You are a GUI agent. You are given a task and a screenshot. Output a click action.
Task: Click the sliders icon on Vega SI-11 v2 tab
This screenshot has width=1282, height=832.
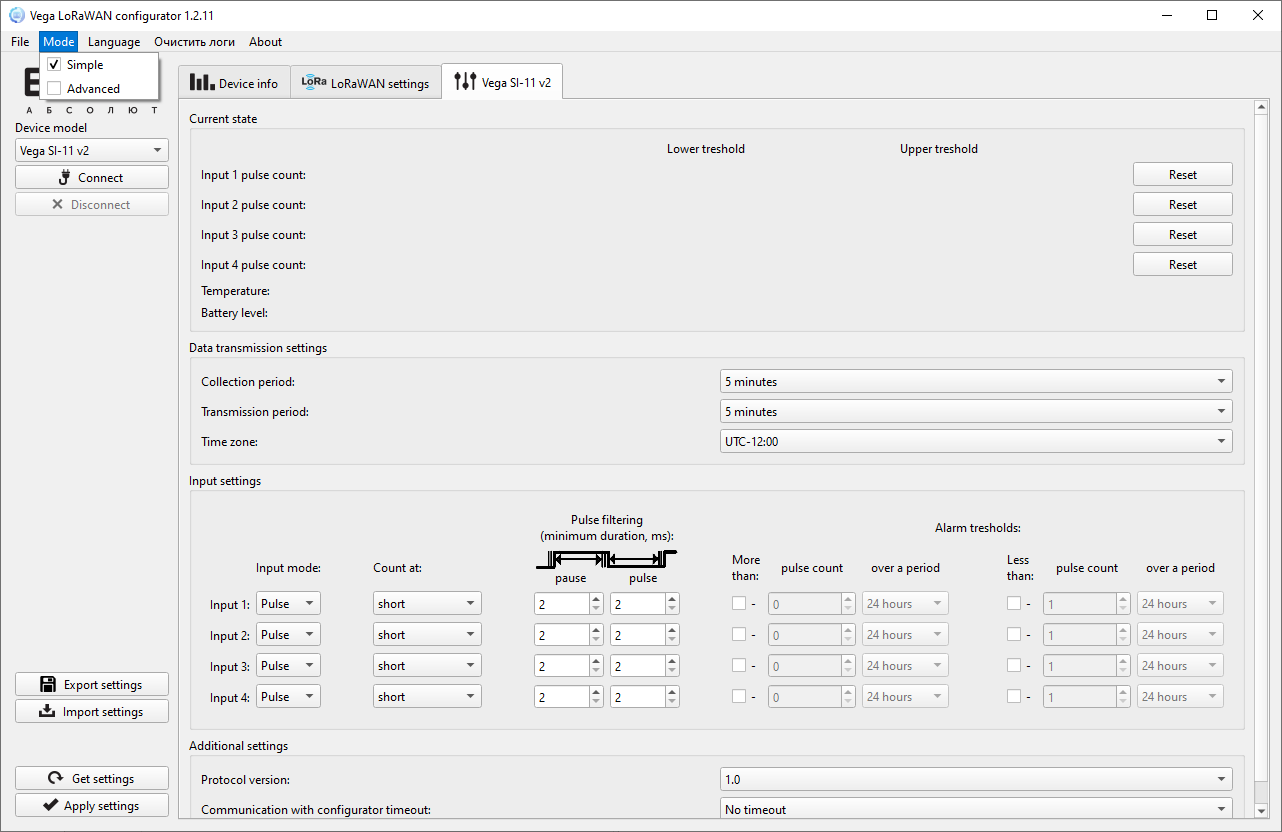pos(465,82)
